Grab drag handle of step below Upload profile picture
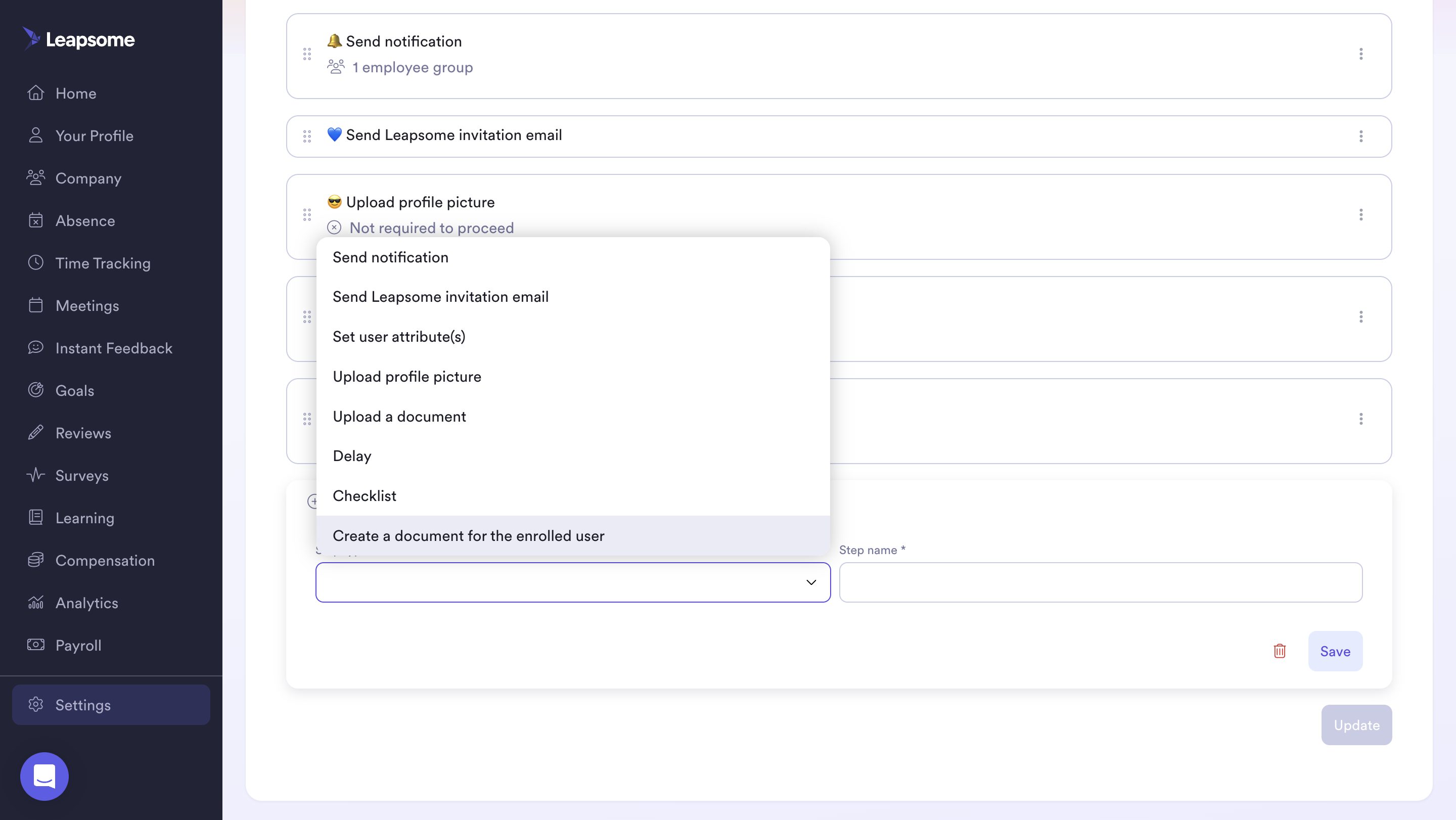The image size is (1456, 820). click(x=307, y=317)
